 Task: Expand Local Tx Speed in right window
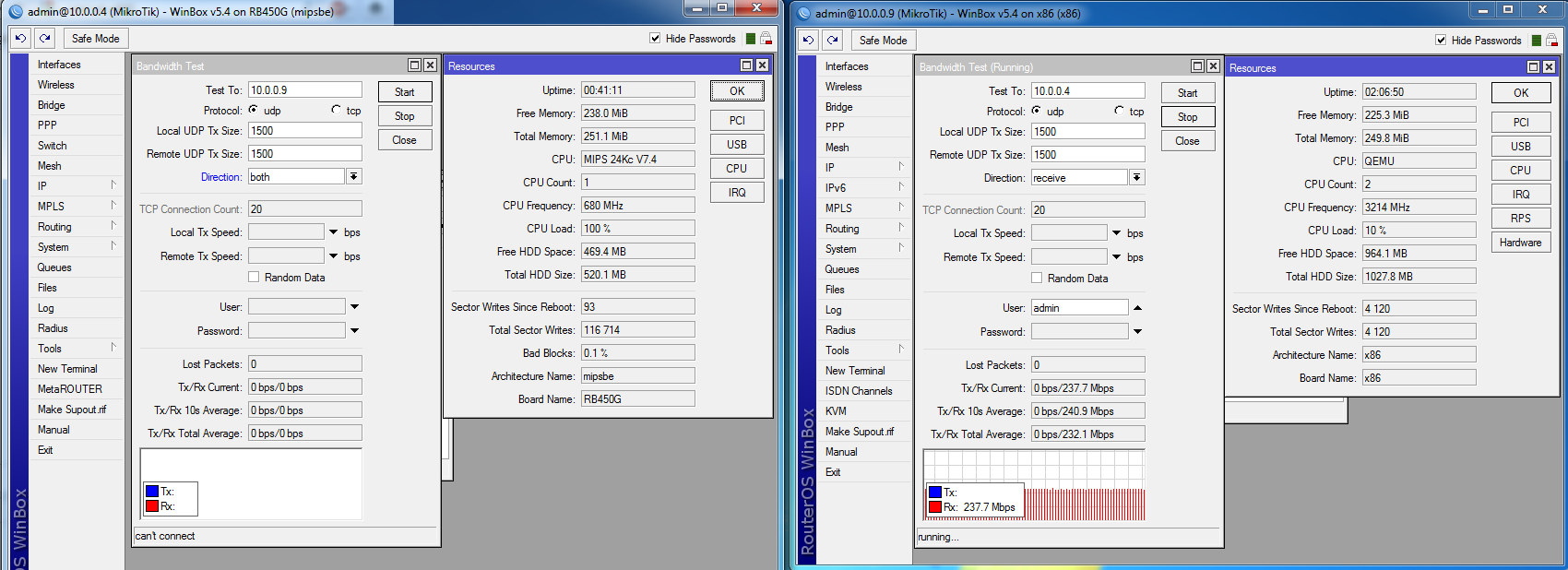point(1116,232)
